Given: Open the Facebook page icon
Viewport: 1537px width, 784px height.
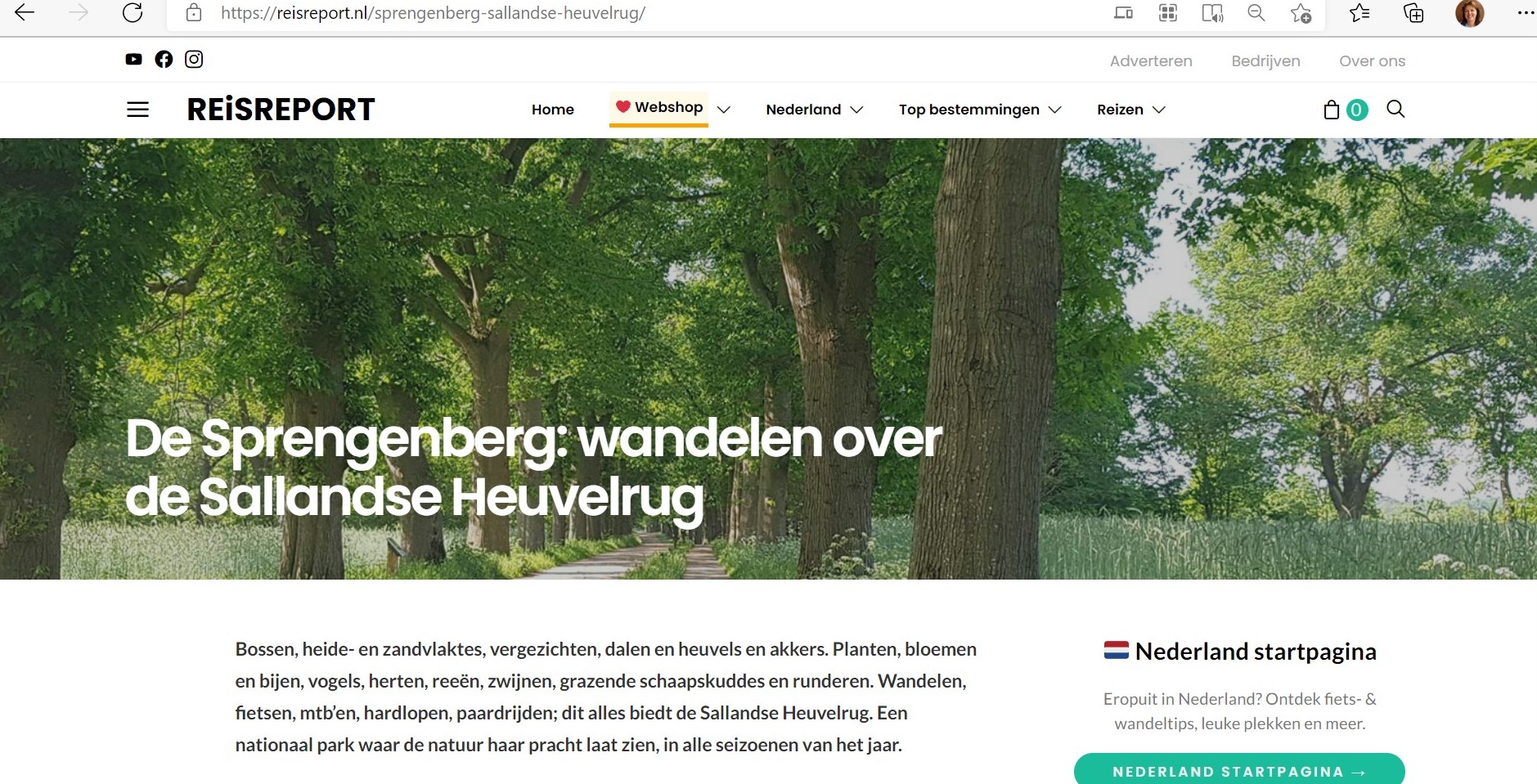Looking at the screenshot, I should 164,59.
